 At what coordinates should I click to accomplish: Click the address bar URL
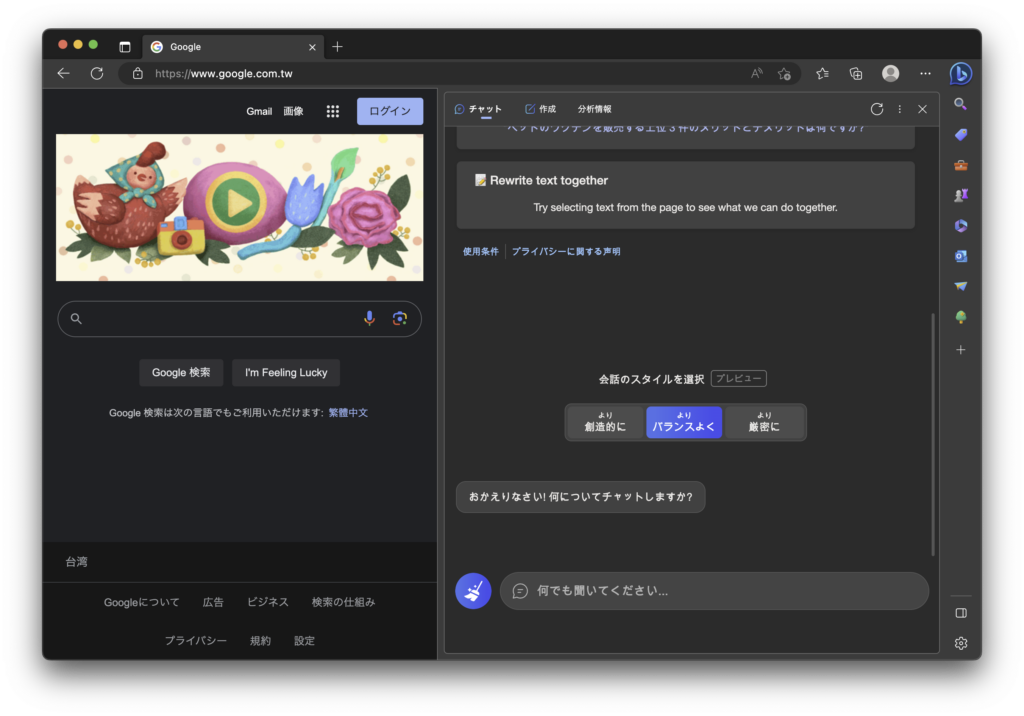click(x=223, y=74)
